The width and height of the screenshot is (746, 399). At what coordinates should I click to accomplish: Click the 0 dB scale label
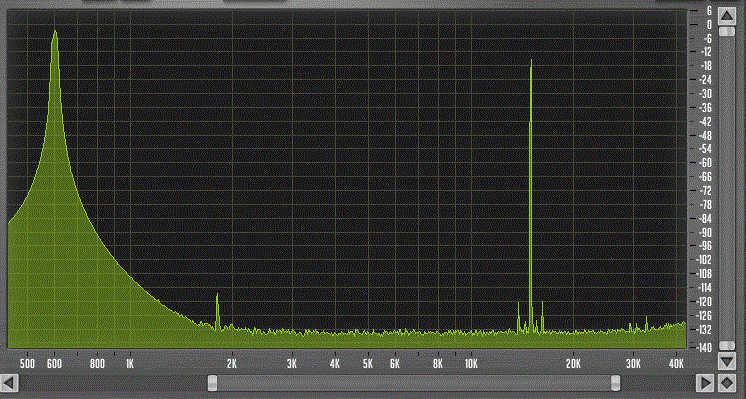pyautogui.click(x=709, y=24)
